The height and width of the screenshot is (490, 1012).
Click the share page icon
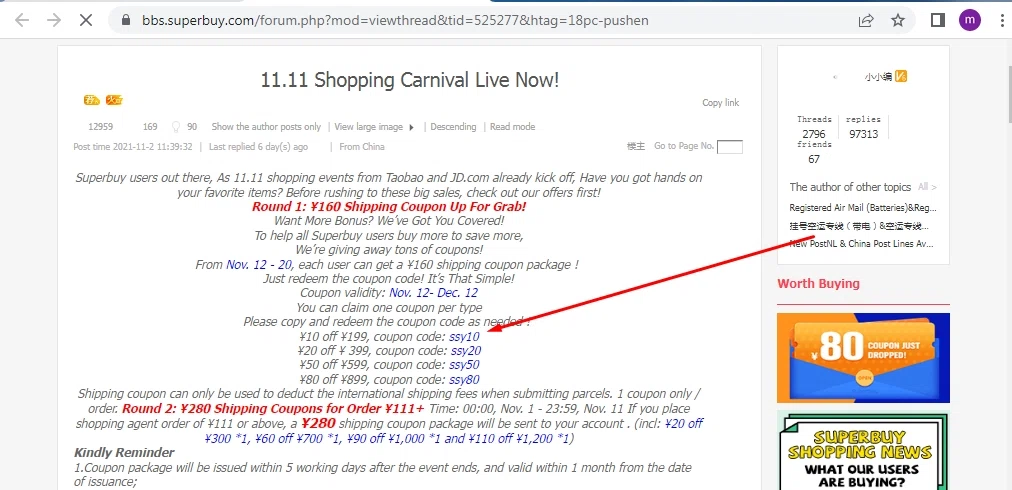(x=865, y=20)
